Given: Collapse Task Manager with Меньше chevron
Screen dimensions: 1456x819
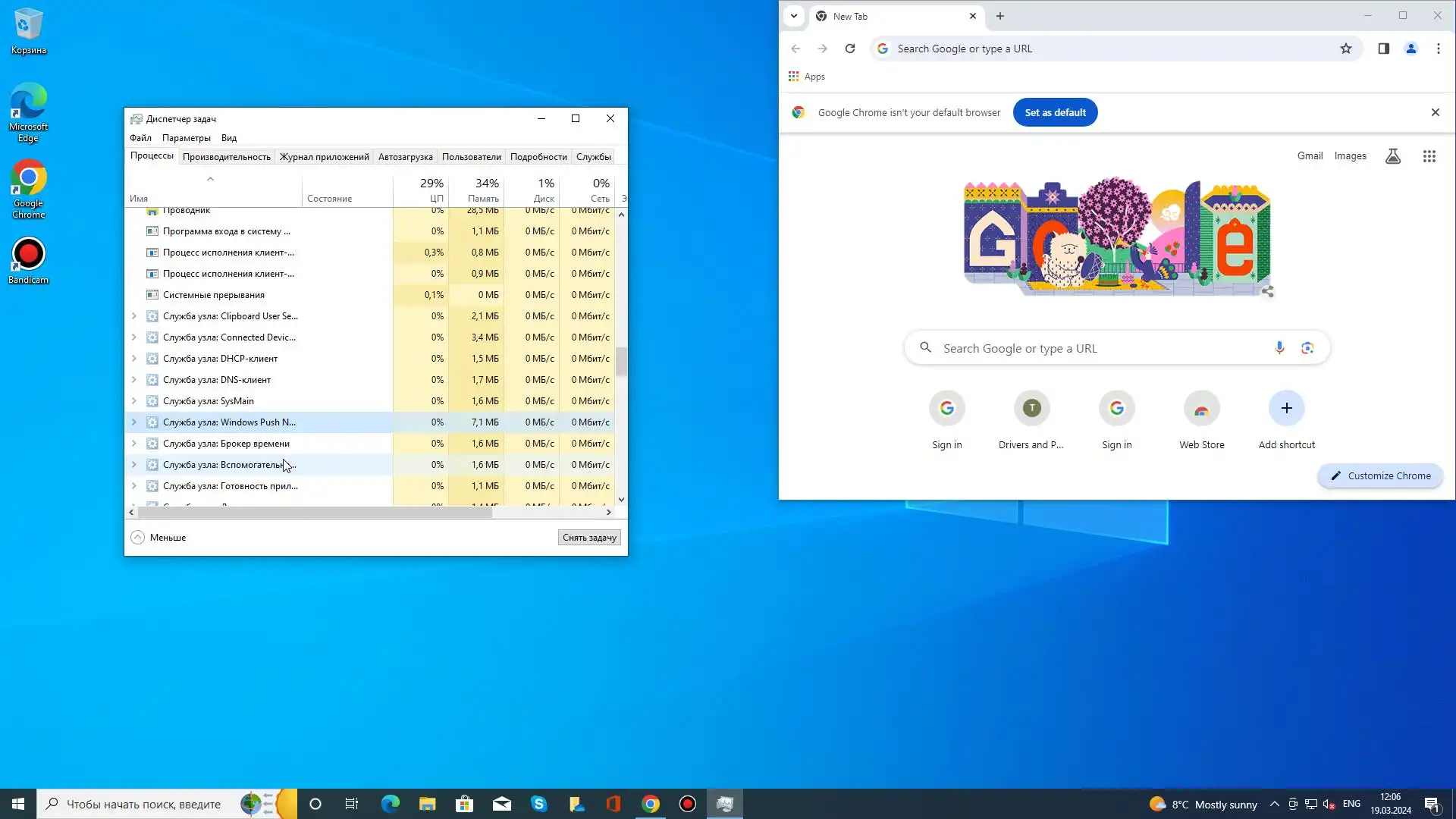Looking at the screenshot, I should coord(137,538).
